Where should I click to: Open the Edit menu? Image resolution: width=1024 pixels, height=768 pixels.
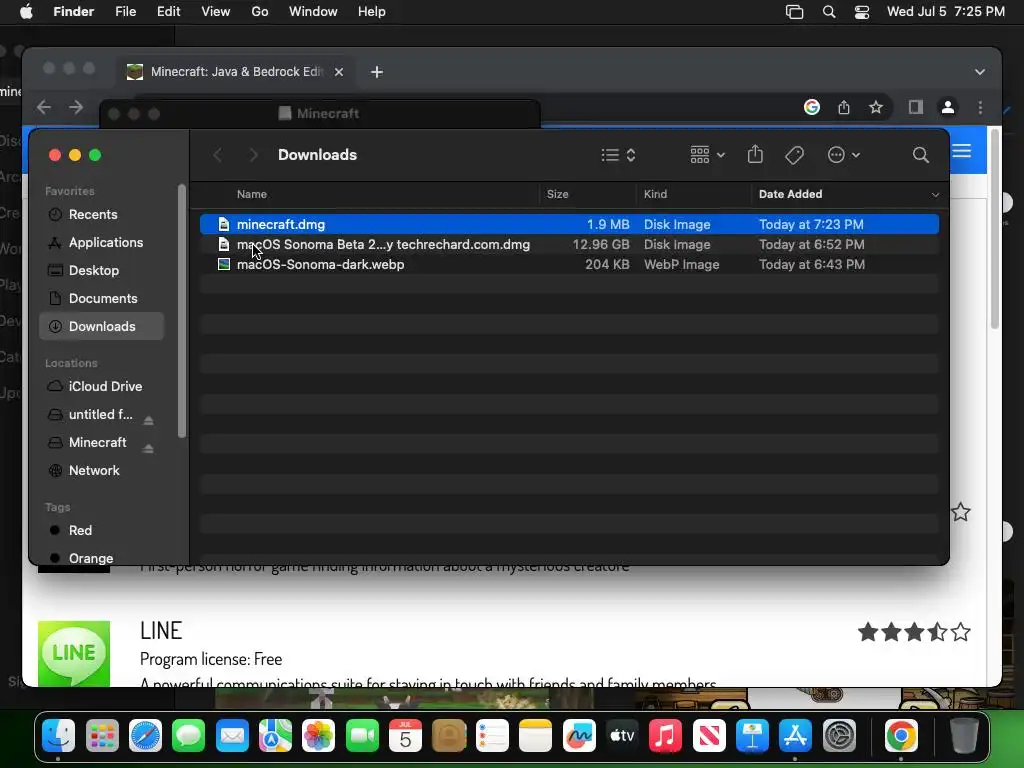coord(168,12)
